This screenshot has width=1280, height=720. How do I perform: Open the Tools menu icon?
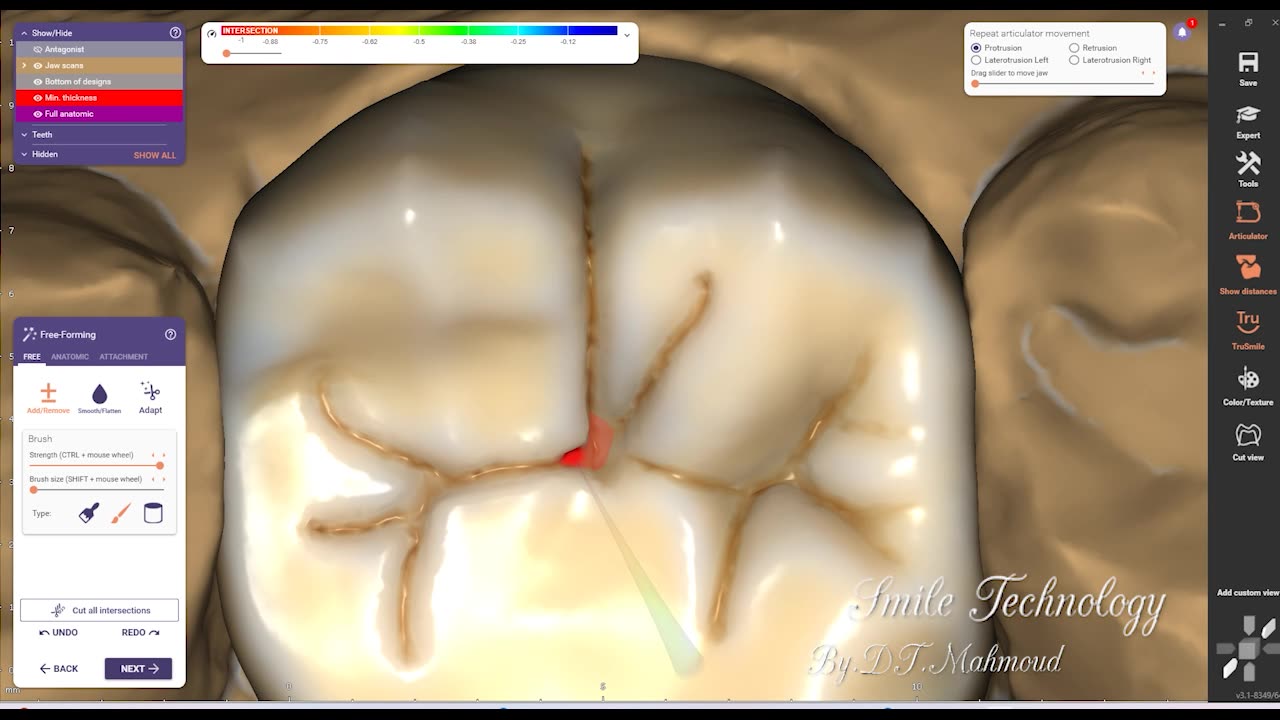pyautogui.click(x=1248, y=163)
